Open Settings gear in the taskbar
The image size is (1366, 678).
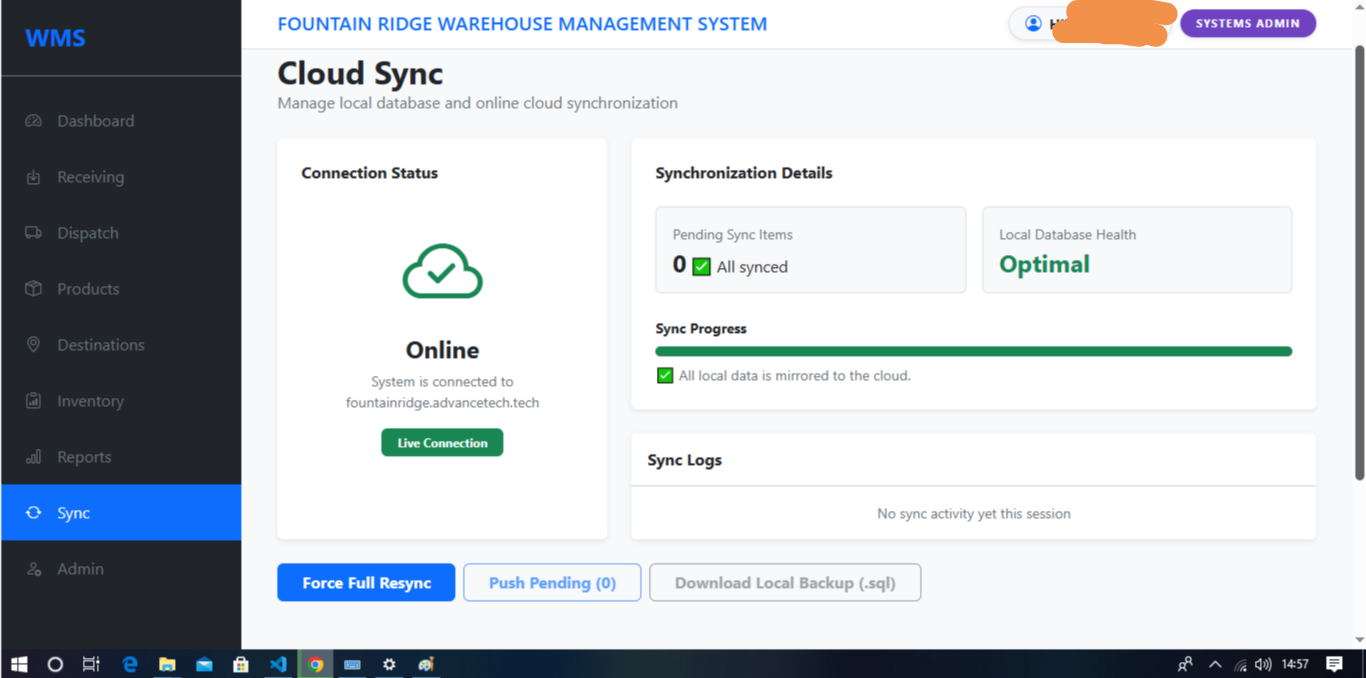coord(389,664)
